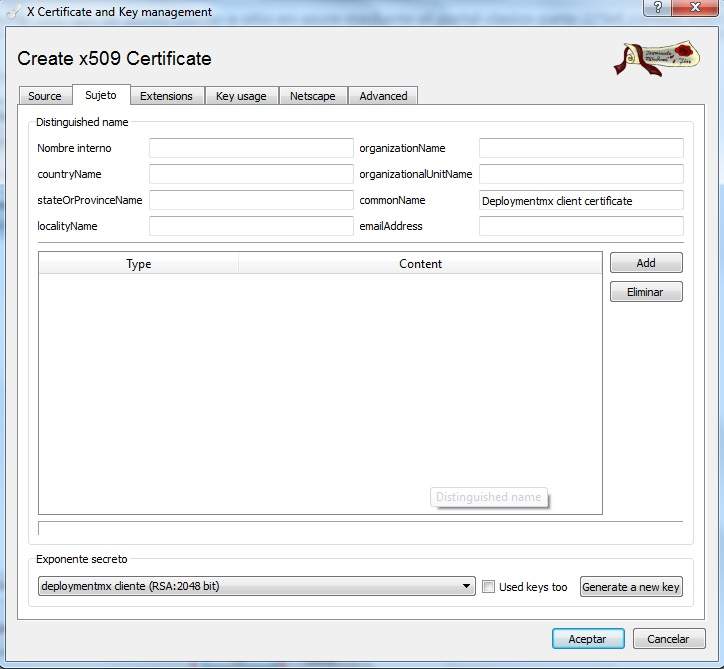Click the Nombre interno input field
This screenshot has height=669, width=724.
point(251,148)
